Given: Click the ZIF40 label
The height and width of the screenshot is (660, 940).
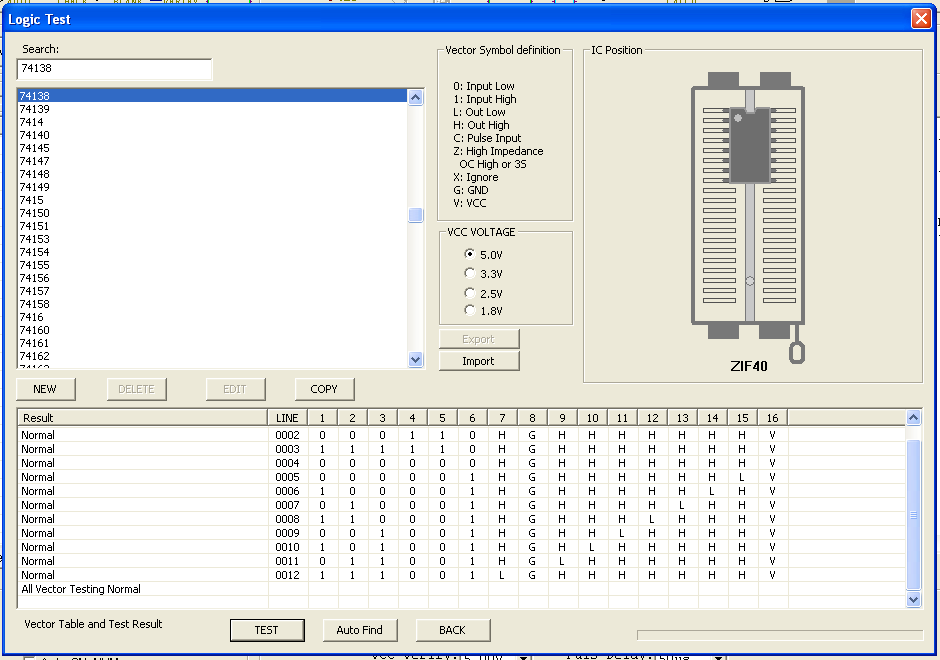Looking at the screenshot, I should point(749,366).
